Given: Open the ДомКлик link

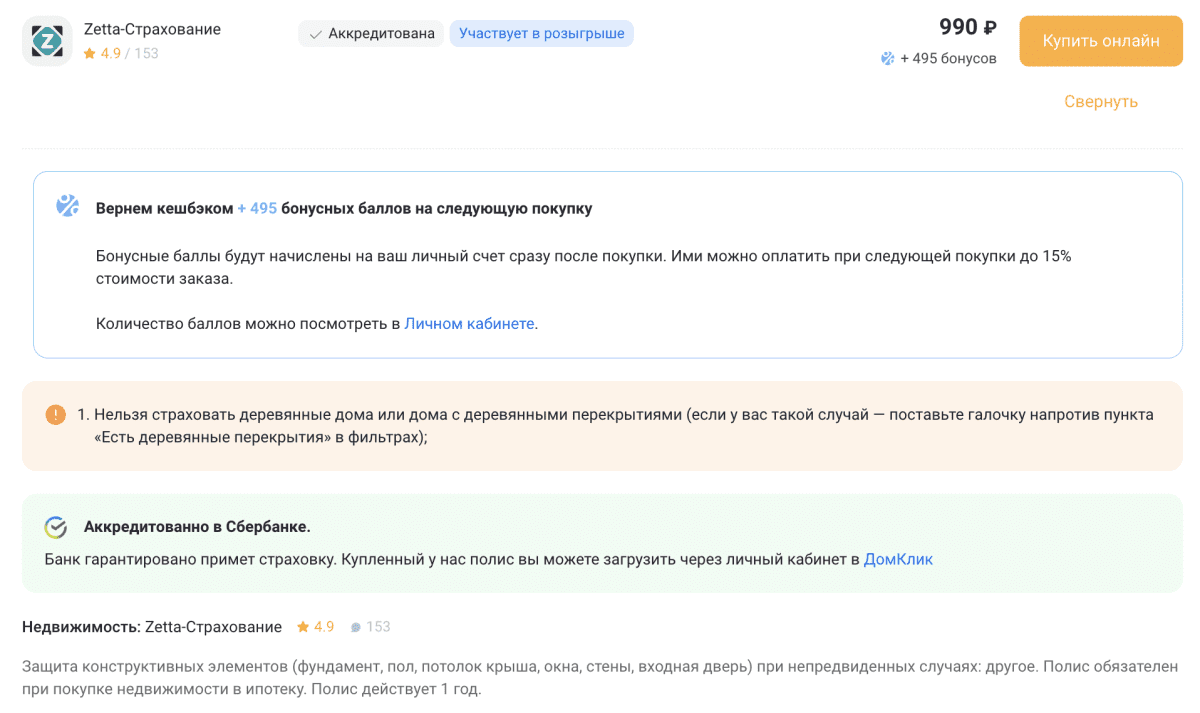Looking at the screenshot, I should pyautogui.click(x=898, y=559).
